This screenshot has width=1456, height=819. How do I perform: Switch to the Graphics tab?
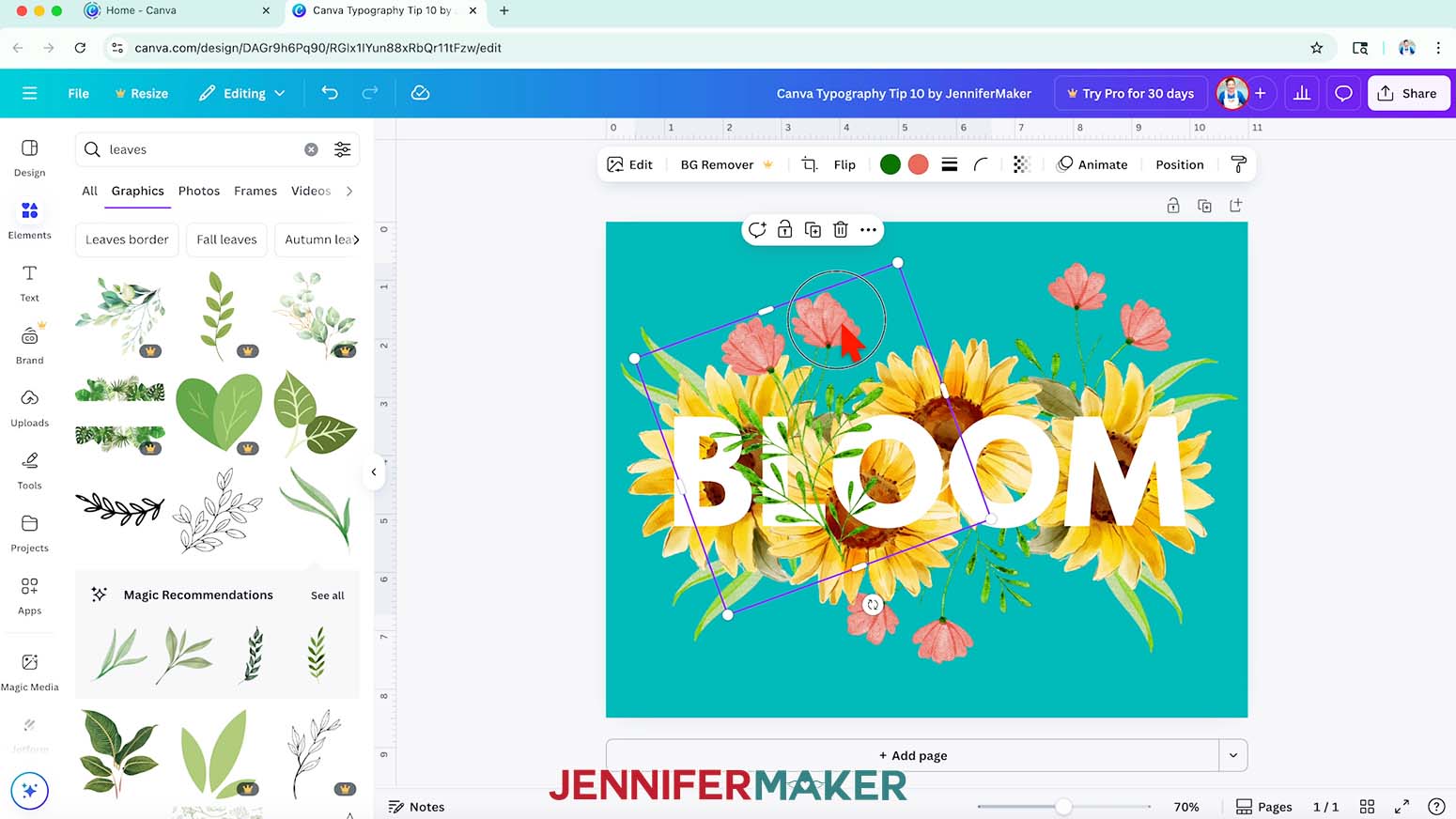pos(137,191)
